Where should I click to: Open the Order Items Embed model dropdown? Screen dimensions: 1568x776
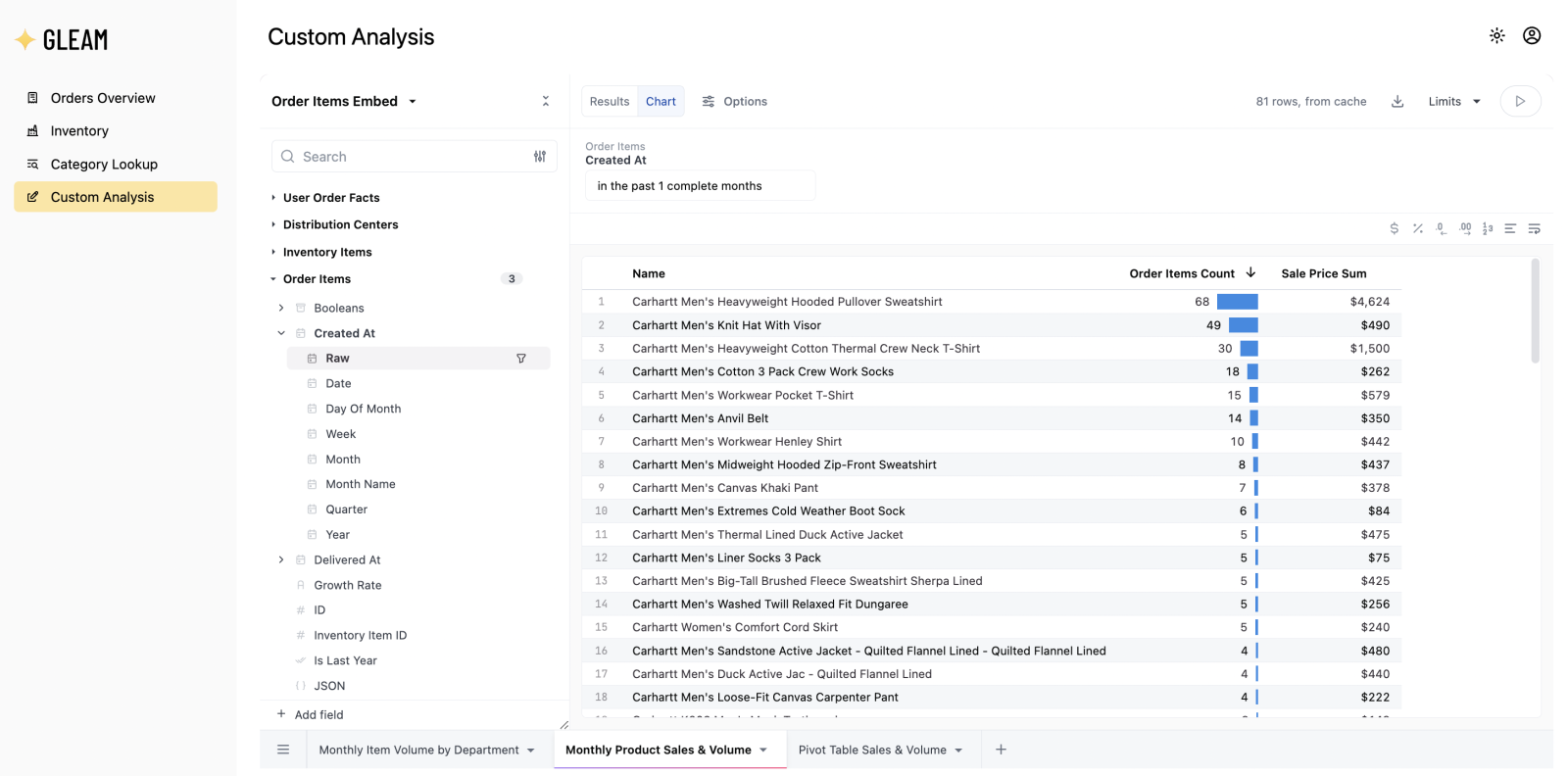(x=344, y=101)
